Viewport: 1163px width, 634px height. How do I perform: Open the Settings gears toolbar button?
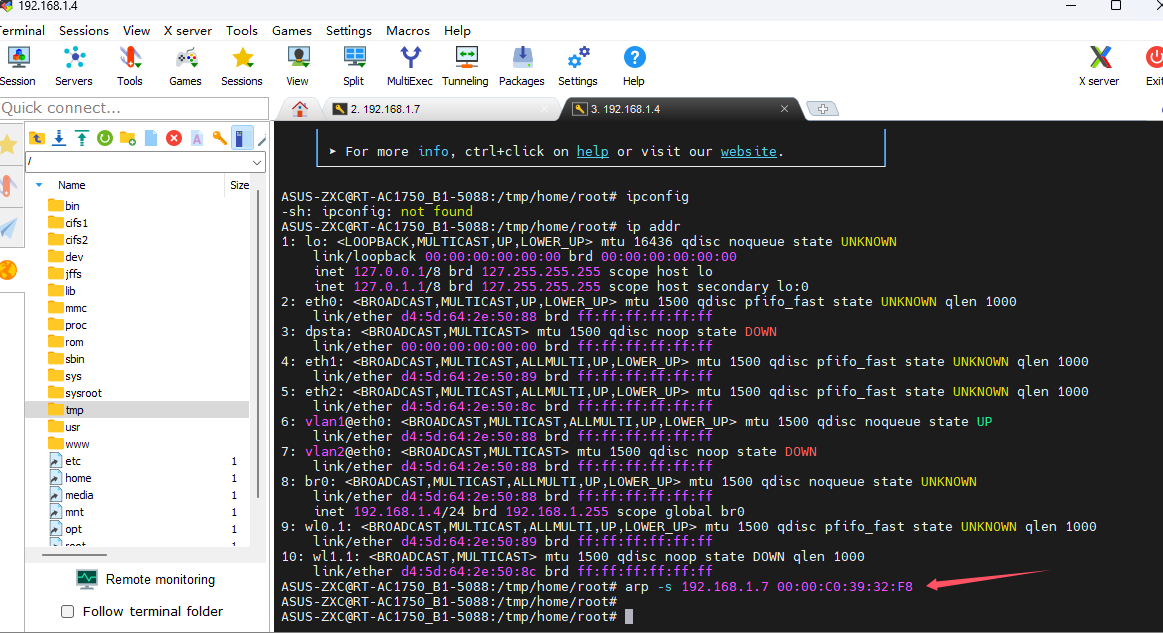[578, 66]
